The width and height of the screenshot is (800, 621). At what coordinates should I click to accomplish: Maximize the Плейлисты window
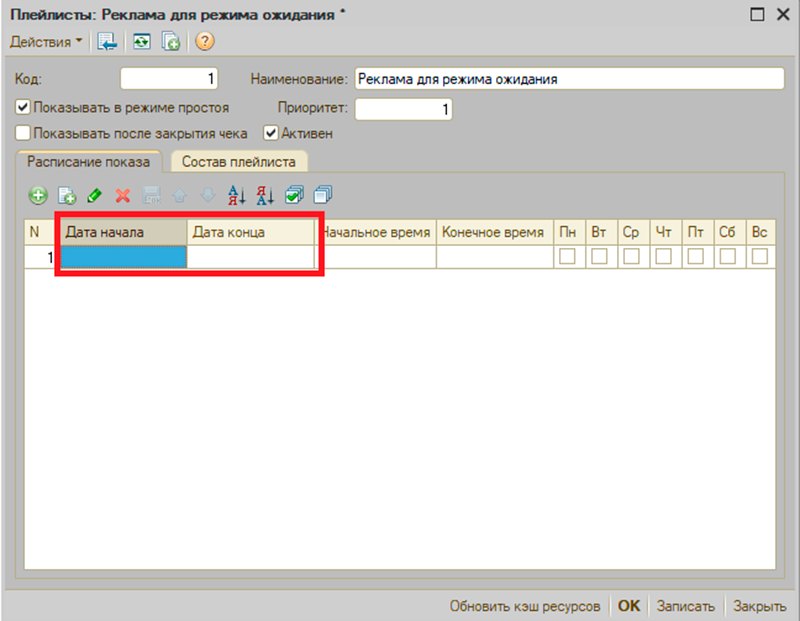point(757,14)
